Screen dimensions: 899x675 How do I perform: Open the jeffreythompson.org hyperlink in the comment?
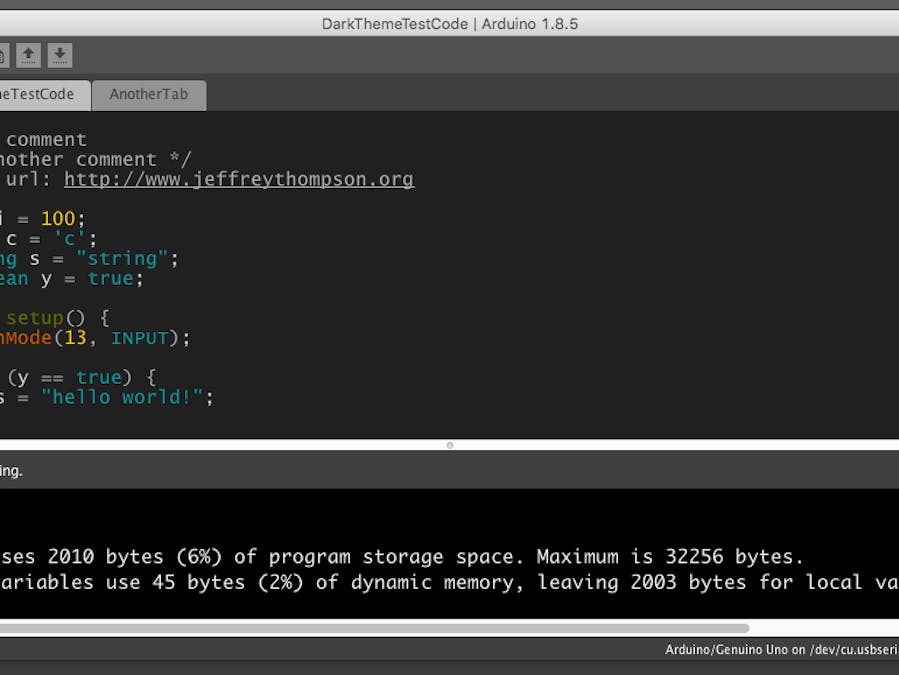(x=238, y=178)
